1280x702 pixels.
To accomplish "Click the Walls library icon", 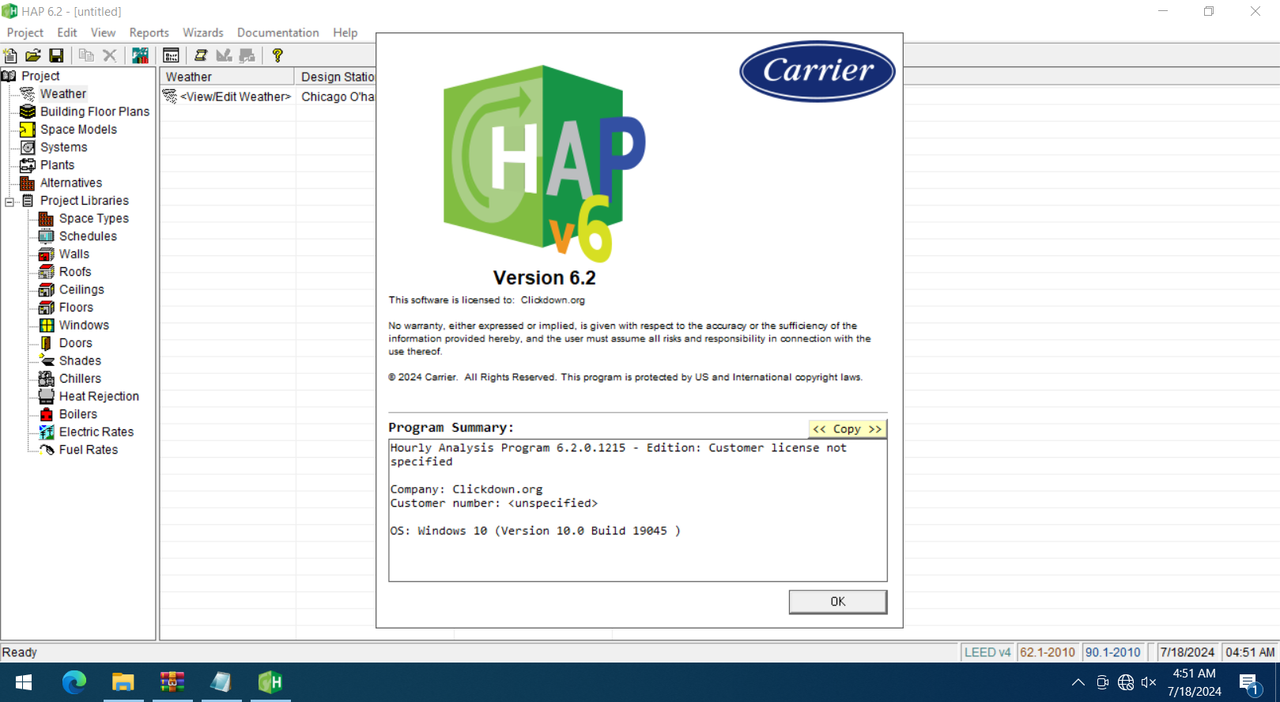I will click(46, 254).
